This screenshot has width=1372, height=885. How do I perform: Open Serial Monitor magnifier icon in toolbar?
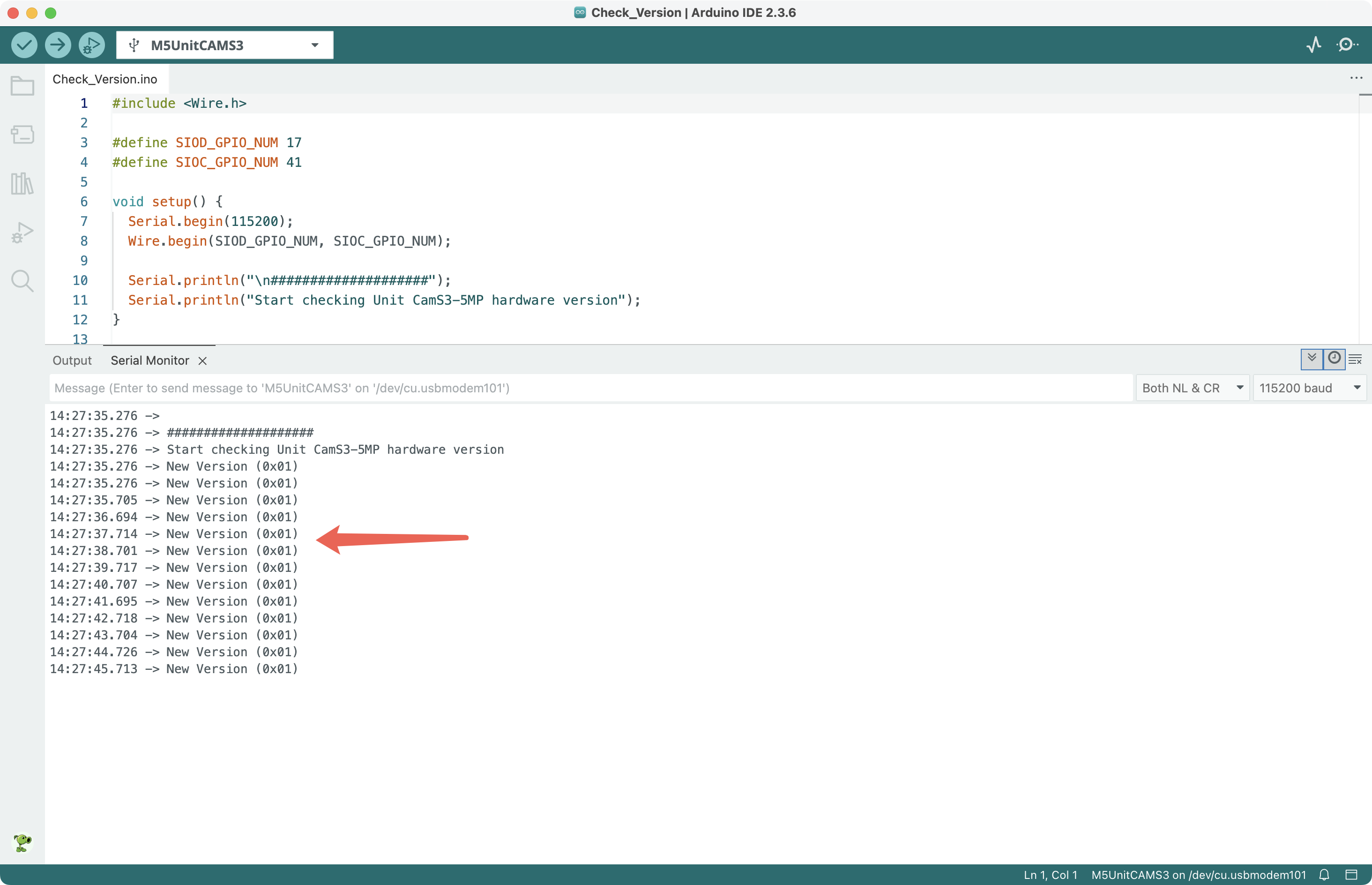pos(1347,45)
